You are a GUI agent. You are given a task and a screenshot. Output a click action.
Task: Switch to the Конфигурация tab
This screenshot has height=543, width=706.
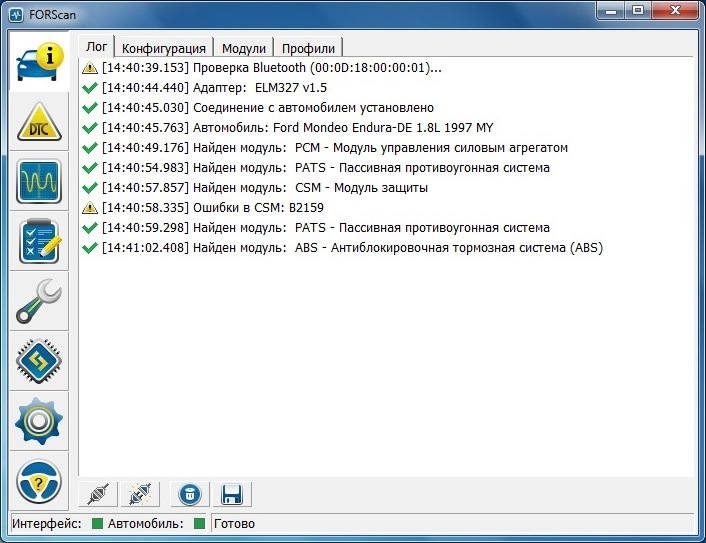[x=164, y=48]
